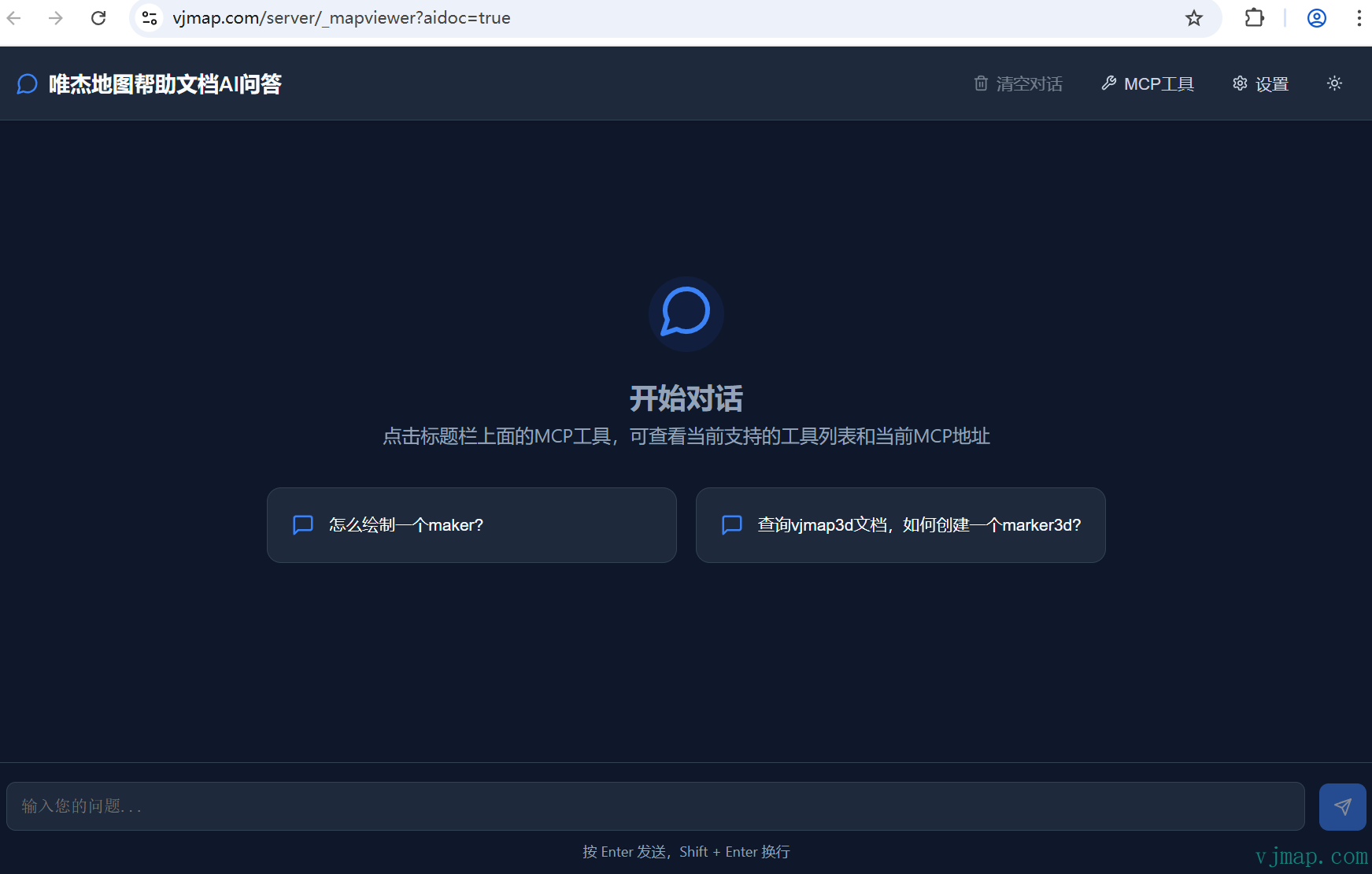Click the 唯杰地图帮助文档AI问答 title
The image size is (1372, 874).
(165, 83)
